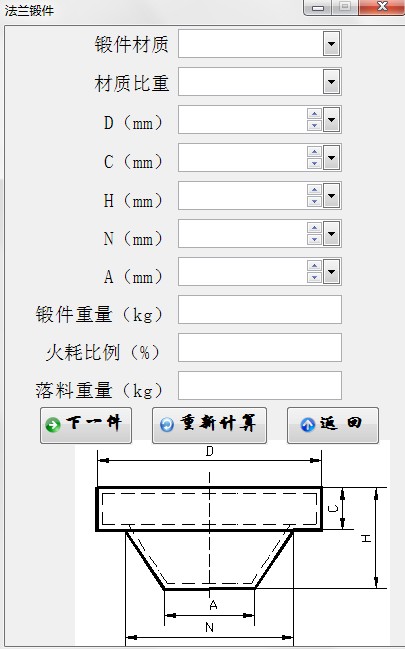
Task: Click the 火耗比例 (%) text field
Action: point(260,348)
